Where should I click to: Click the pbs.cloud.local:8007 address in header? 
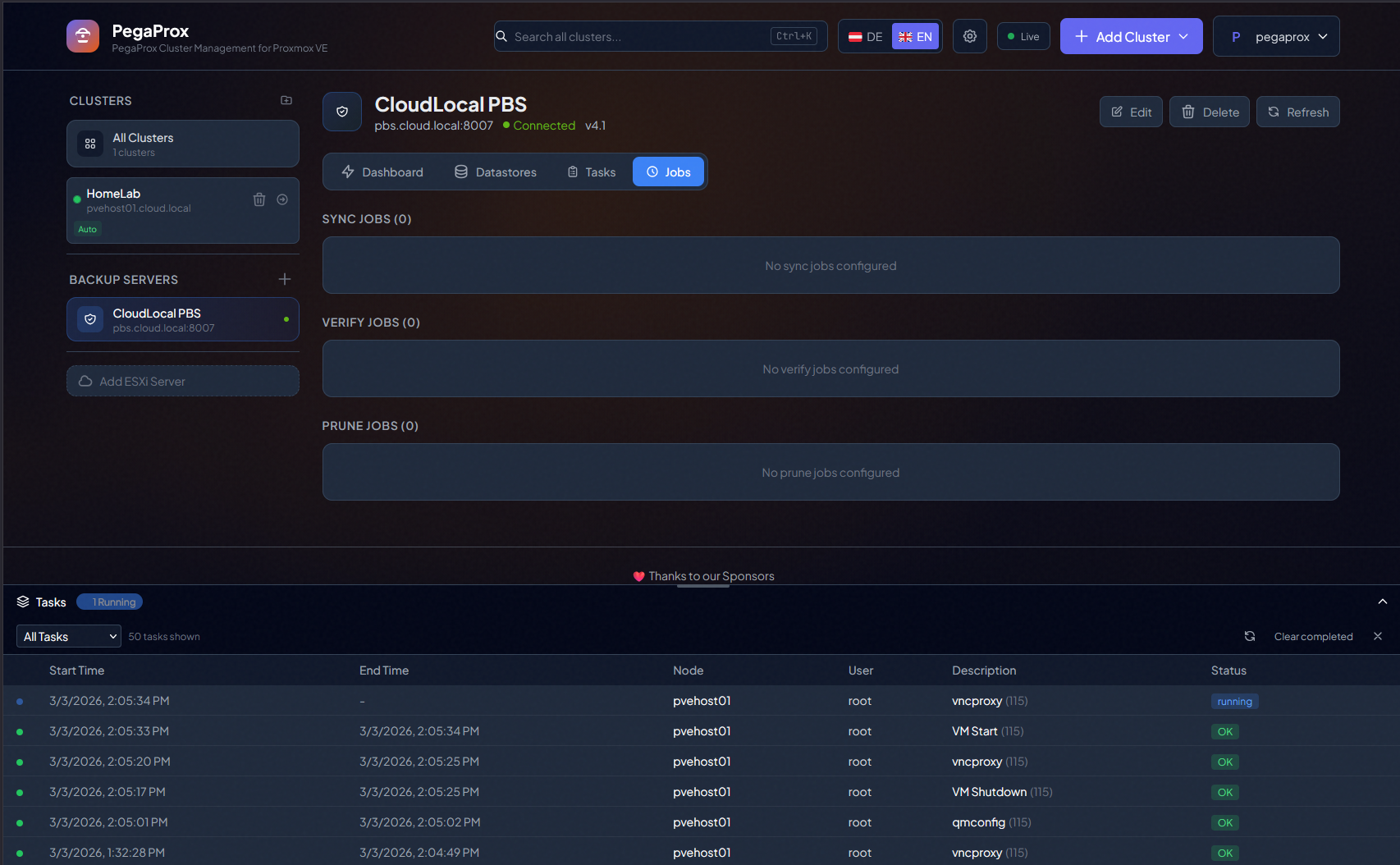pyautogui.click(x=434, y=126)
